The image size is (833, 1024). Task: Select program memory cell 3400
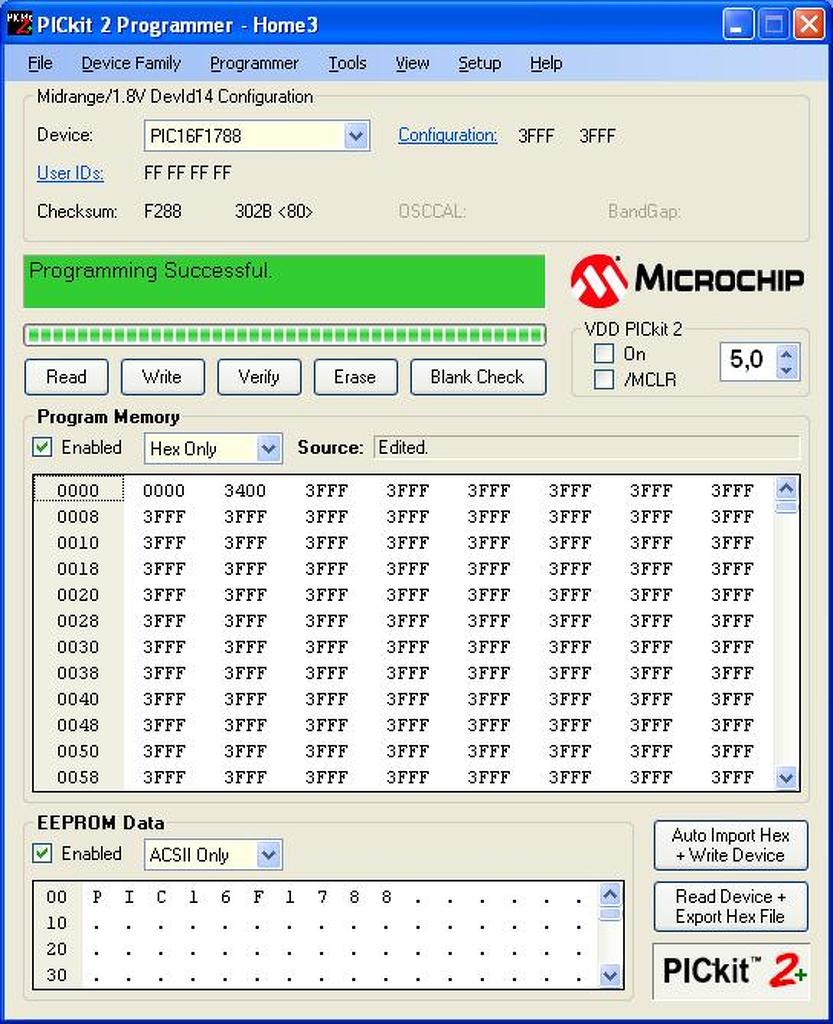click(245, 490)
